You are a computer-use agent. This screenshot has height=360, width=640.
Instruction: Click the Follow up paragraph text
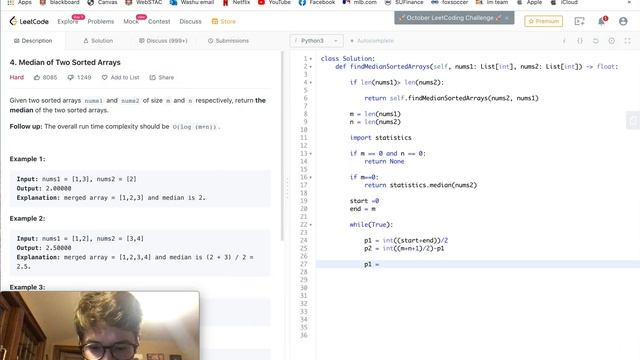pyautogui.click(x=115, y=127)
